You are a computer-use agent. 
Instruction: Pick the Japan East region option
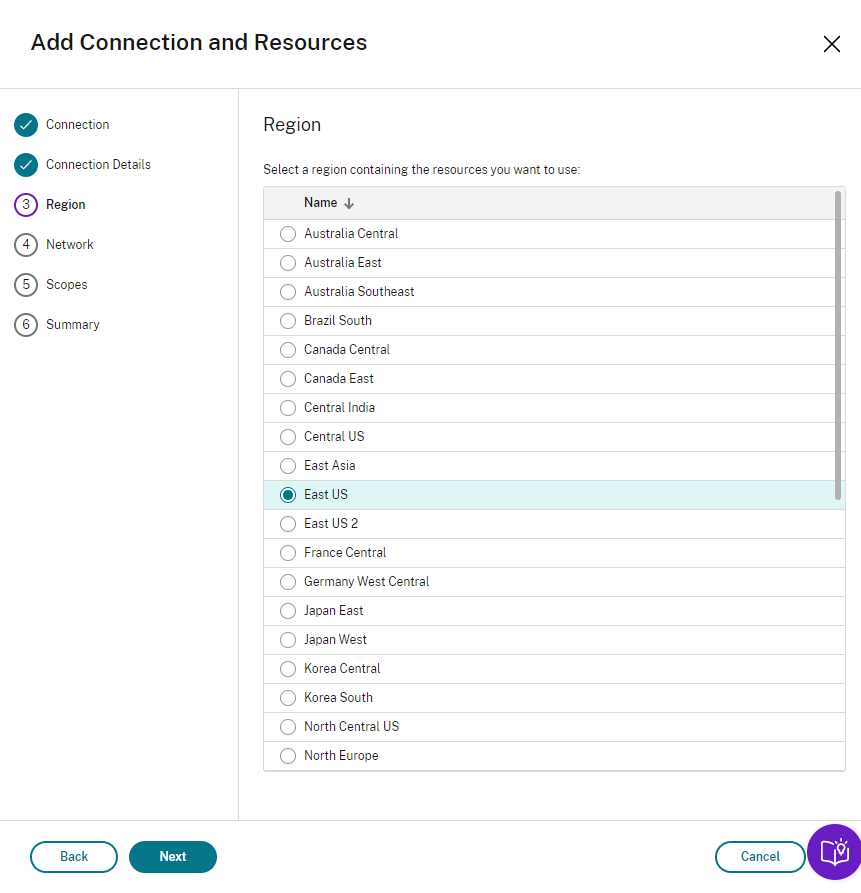coord(288,611)
